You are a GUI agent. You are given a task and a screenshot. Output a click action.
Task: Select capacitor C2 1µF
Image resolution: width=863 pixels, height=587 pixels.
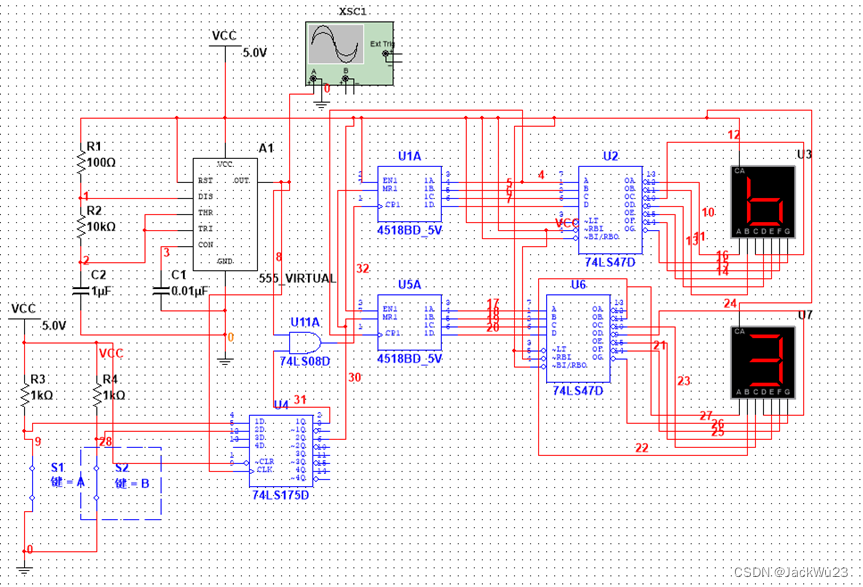[81, 290]
